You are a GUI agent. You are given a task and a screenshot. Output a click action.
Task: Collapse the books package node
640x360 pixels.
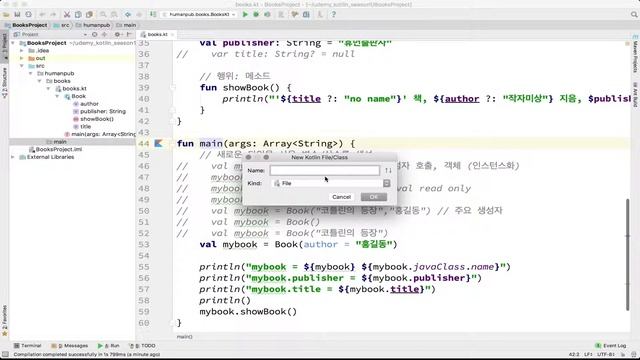point(40,81)
